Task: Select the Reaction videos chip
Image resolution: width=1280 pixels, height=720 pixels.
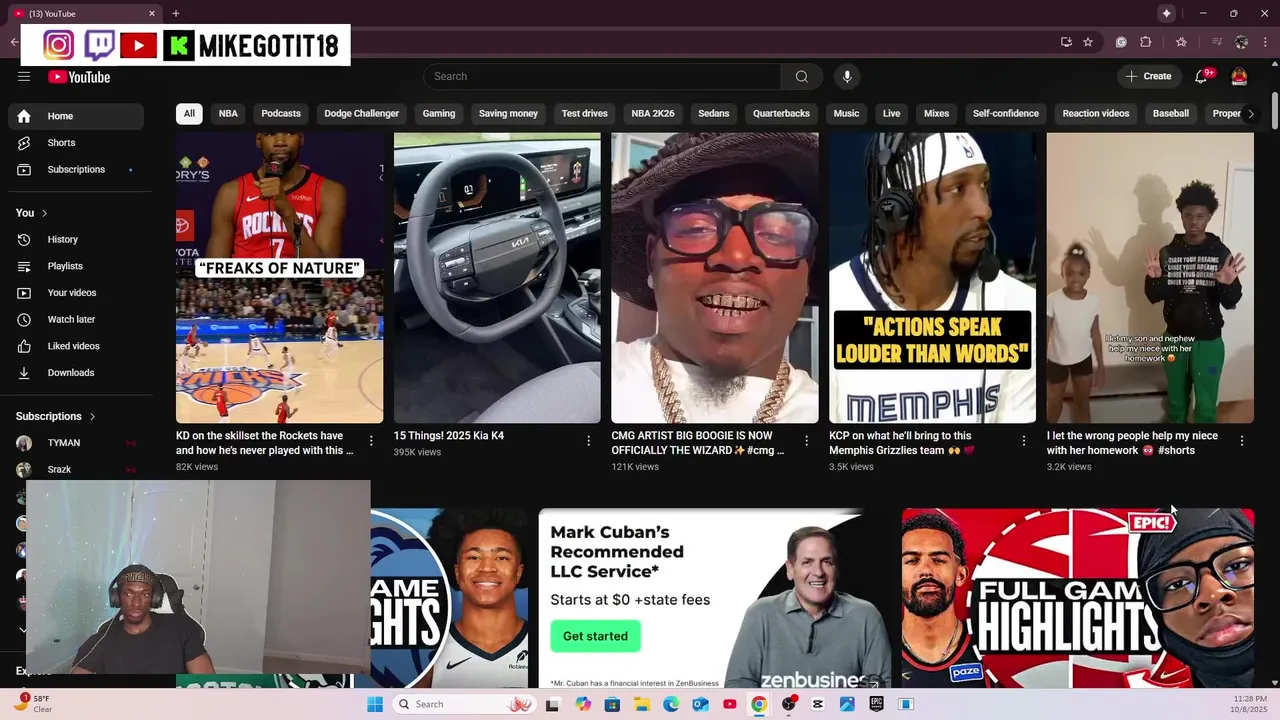Action: 1095,114
